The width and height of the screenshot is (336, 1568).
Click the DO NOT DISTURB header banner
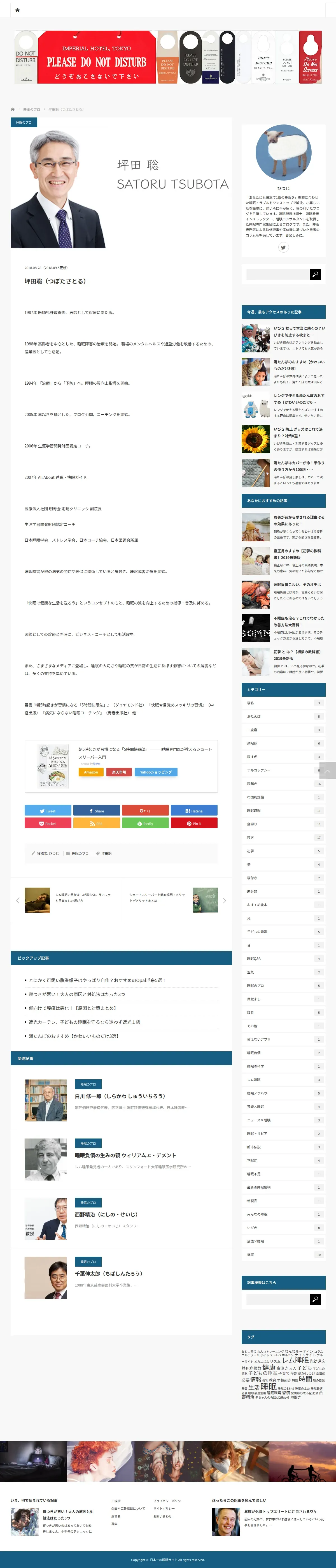pyautogui.click(x=168, y=57)
